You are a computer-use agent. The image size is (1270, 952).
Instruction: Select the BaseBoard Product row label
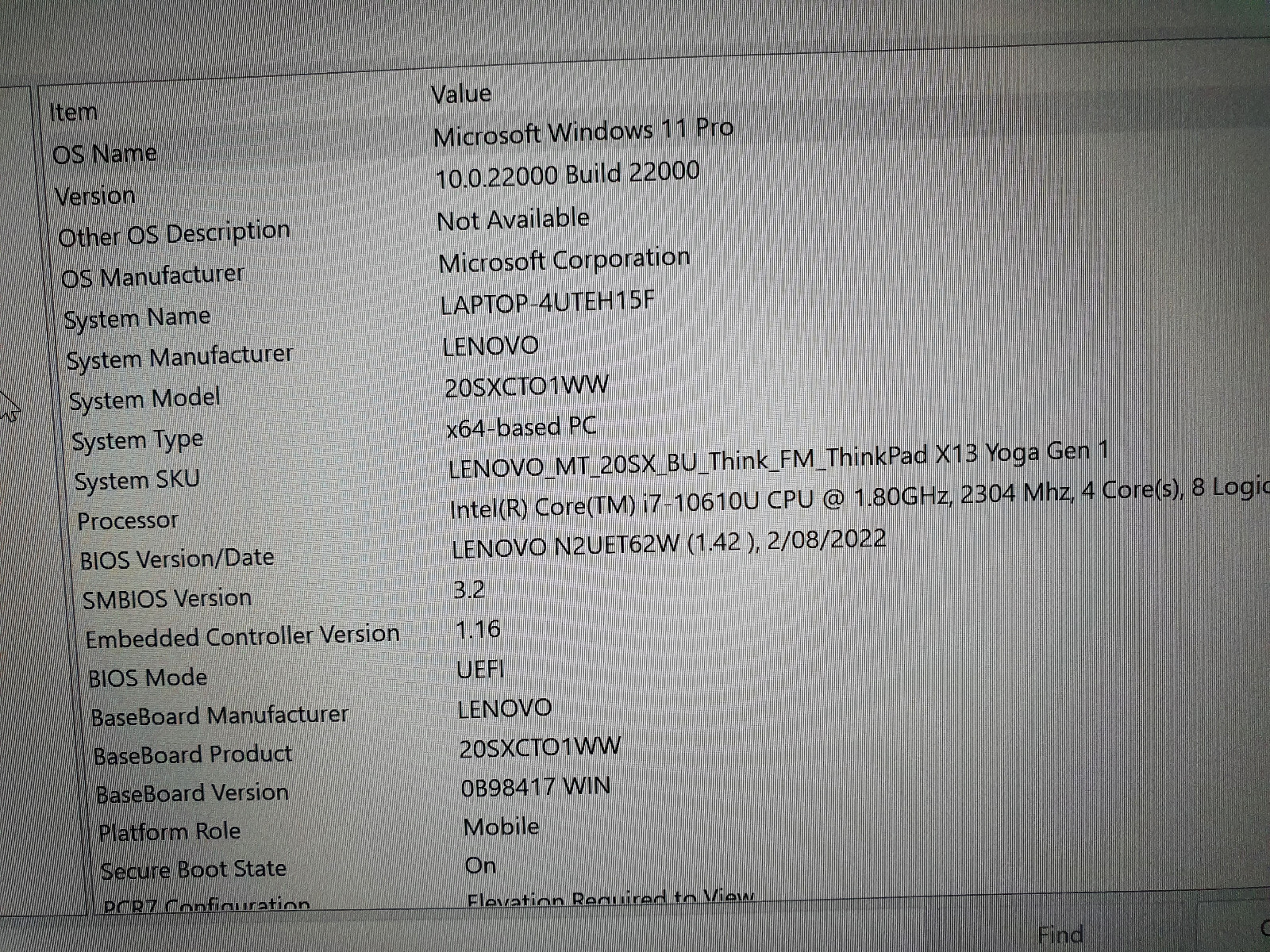coord(193,754)
